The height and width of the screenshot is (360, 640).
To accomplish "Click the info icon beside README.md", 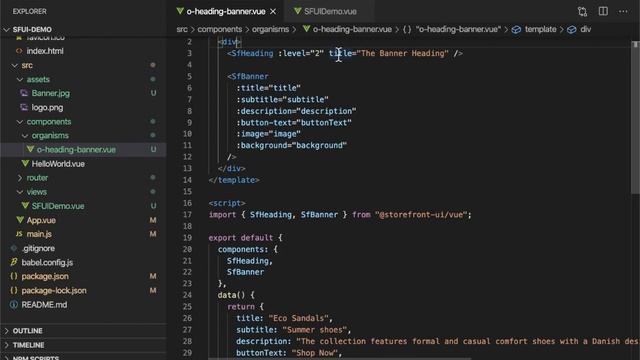I will [x=14, y=304].
